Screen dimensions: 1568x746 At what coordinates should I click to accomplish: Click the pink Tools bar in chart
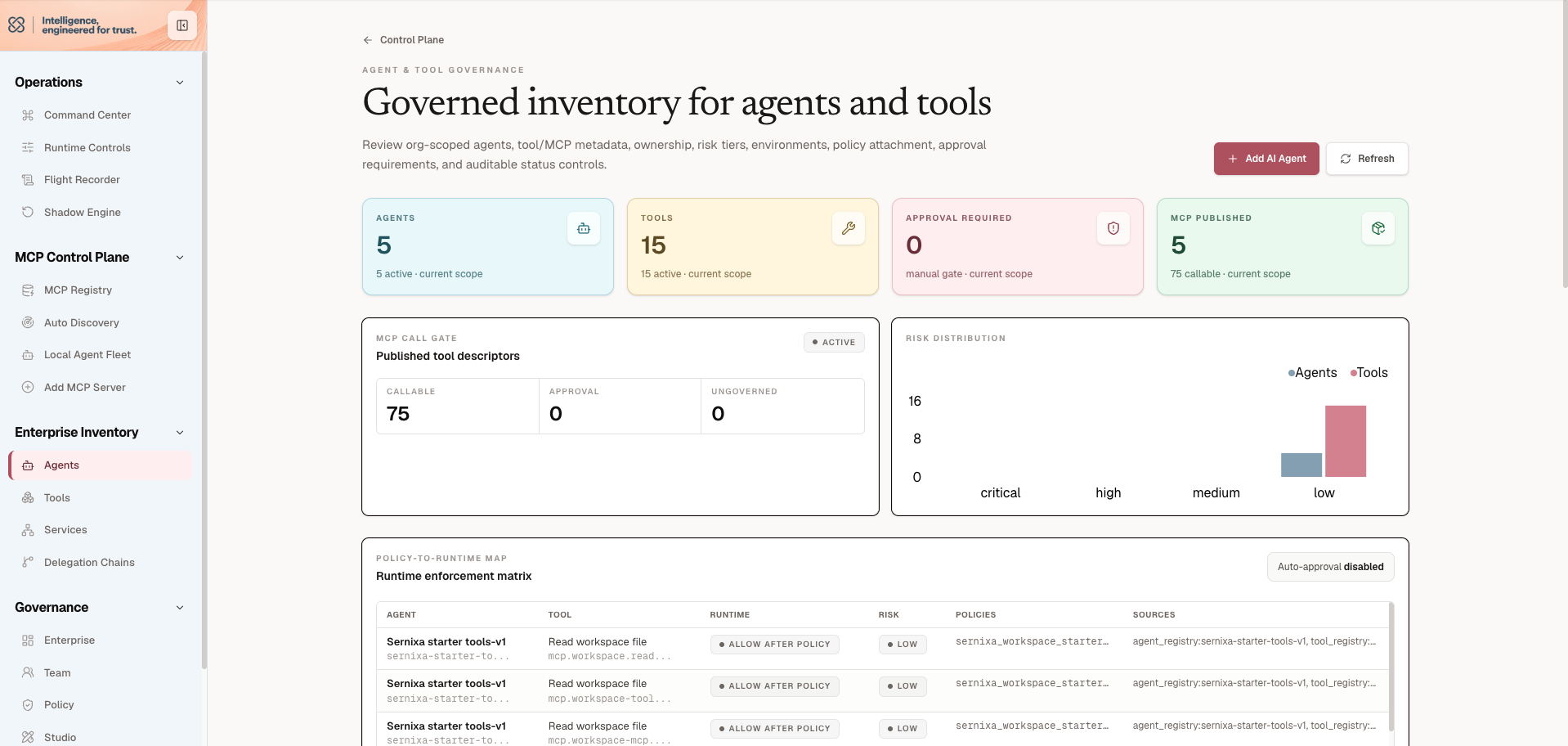1346,441
